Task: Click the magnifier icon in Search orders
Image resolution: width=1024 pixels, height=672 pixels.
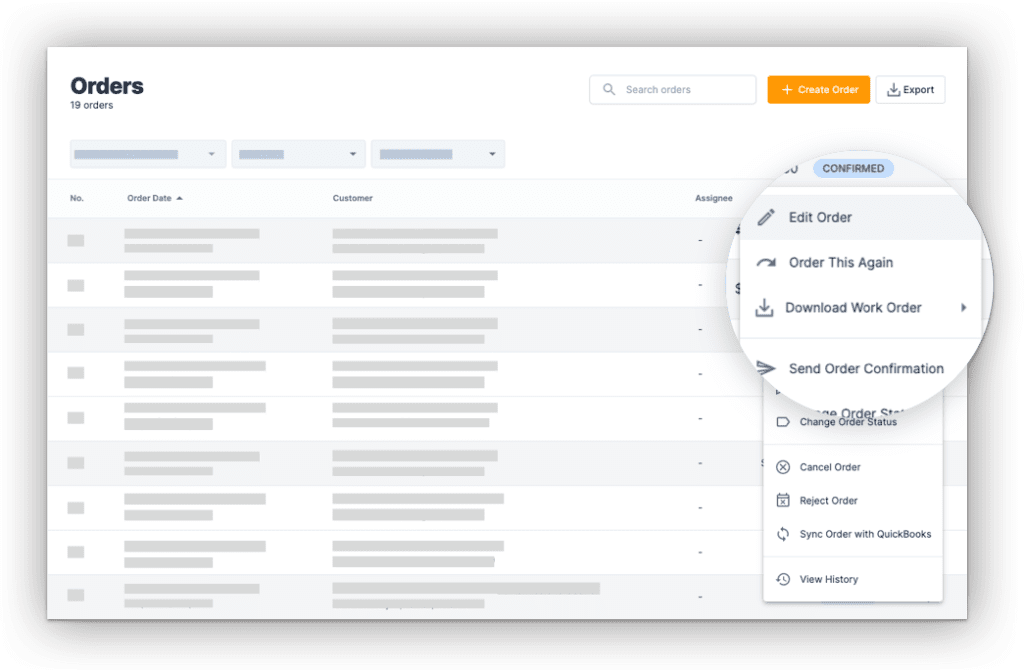Action: [x=609, y=89]
